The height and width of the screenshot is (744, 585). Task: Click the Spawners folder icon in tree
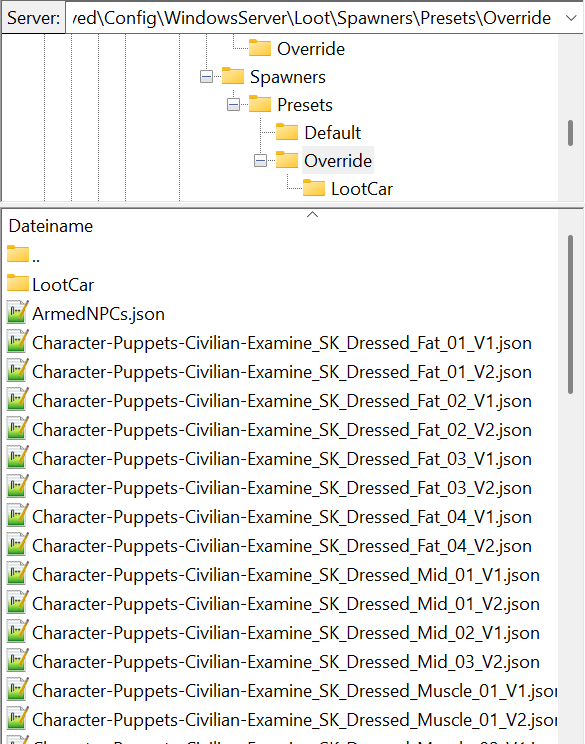coord(232,76)
